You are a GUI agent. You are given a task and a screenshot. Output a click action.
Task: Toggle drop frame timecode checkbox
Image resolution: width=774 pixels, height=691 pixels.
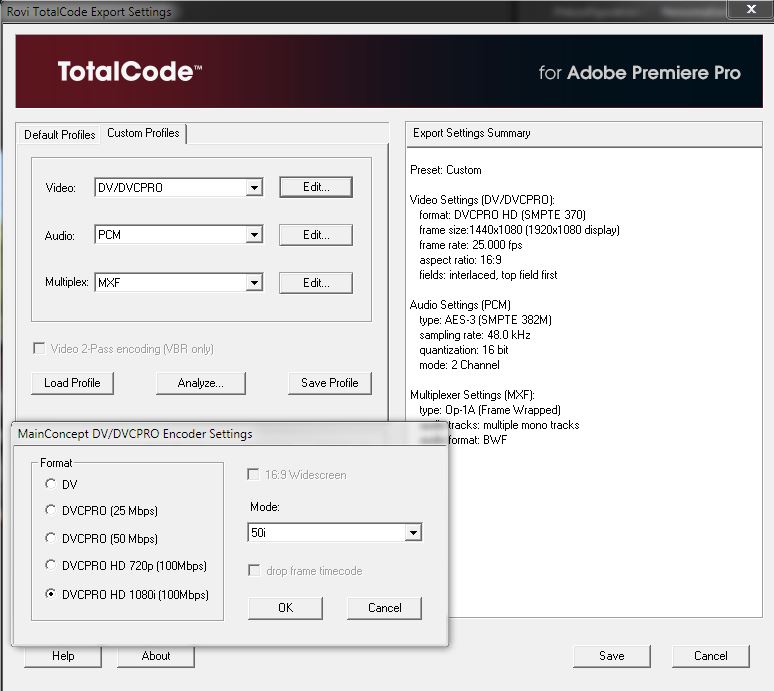254,571
